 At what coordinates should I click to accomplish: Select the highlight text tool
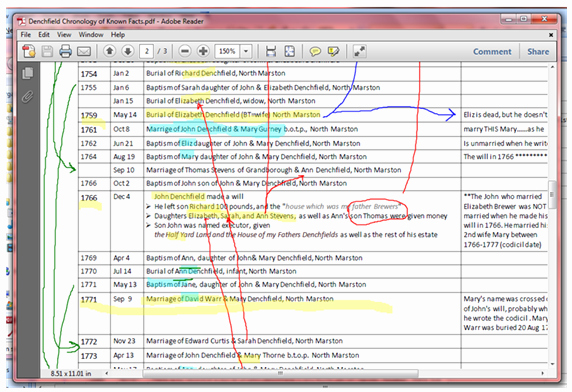click(333, 51)
